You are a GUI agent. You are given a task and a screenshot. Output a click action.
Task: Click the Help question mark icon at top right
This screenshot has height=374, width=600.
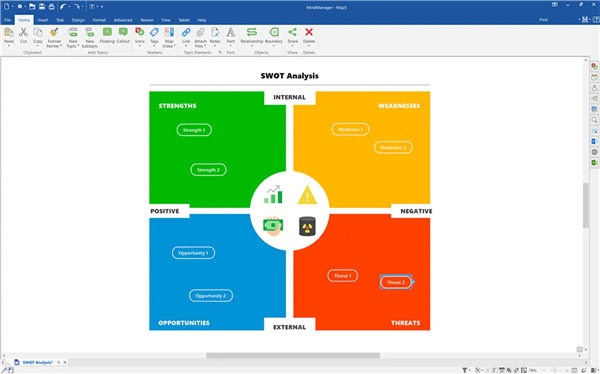(596, 20)
